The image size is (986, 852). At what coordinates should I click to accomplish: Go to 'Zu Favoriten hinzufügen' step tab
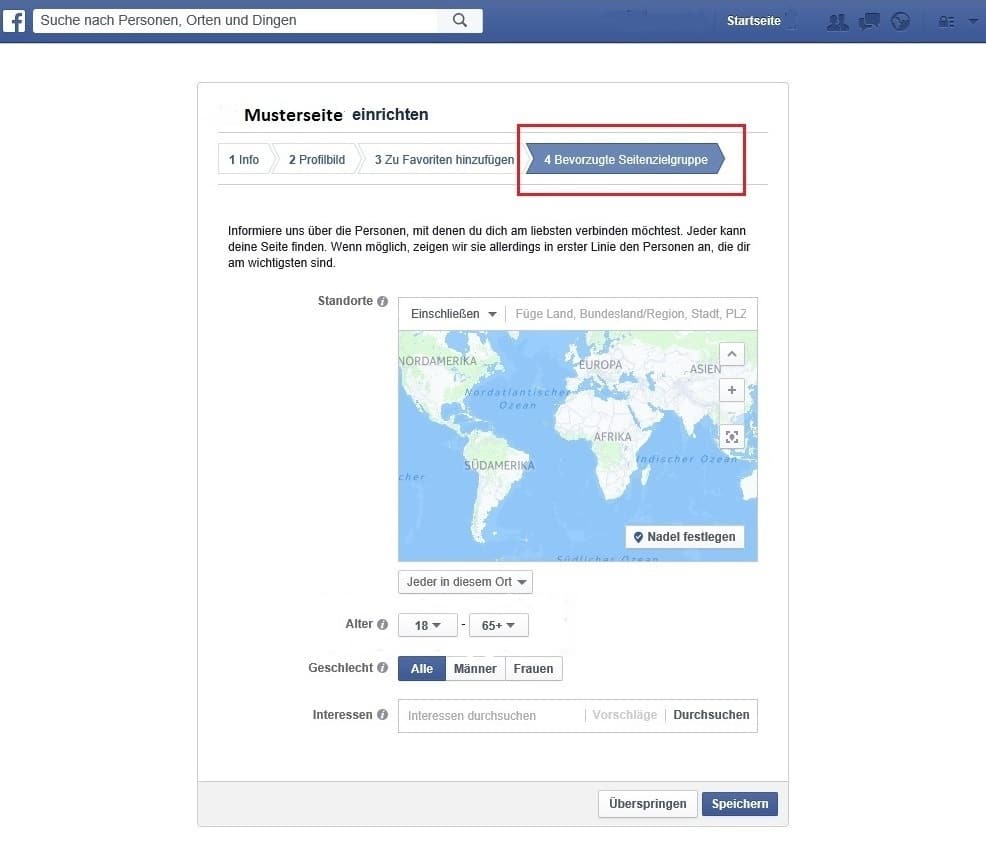click(x=444, y=160)
